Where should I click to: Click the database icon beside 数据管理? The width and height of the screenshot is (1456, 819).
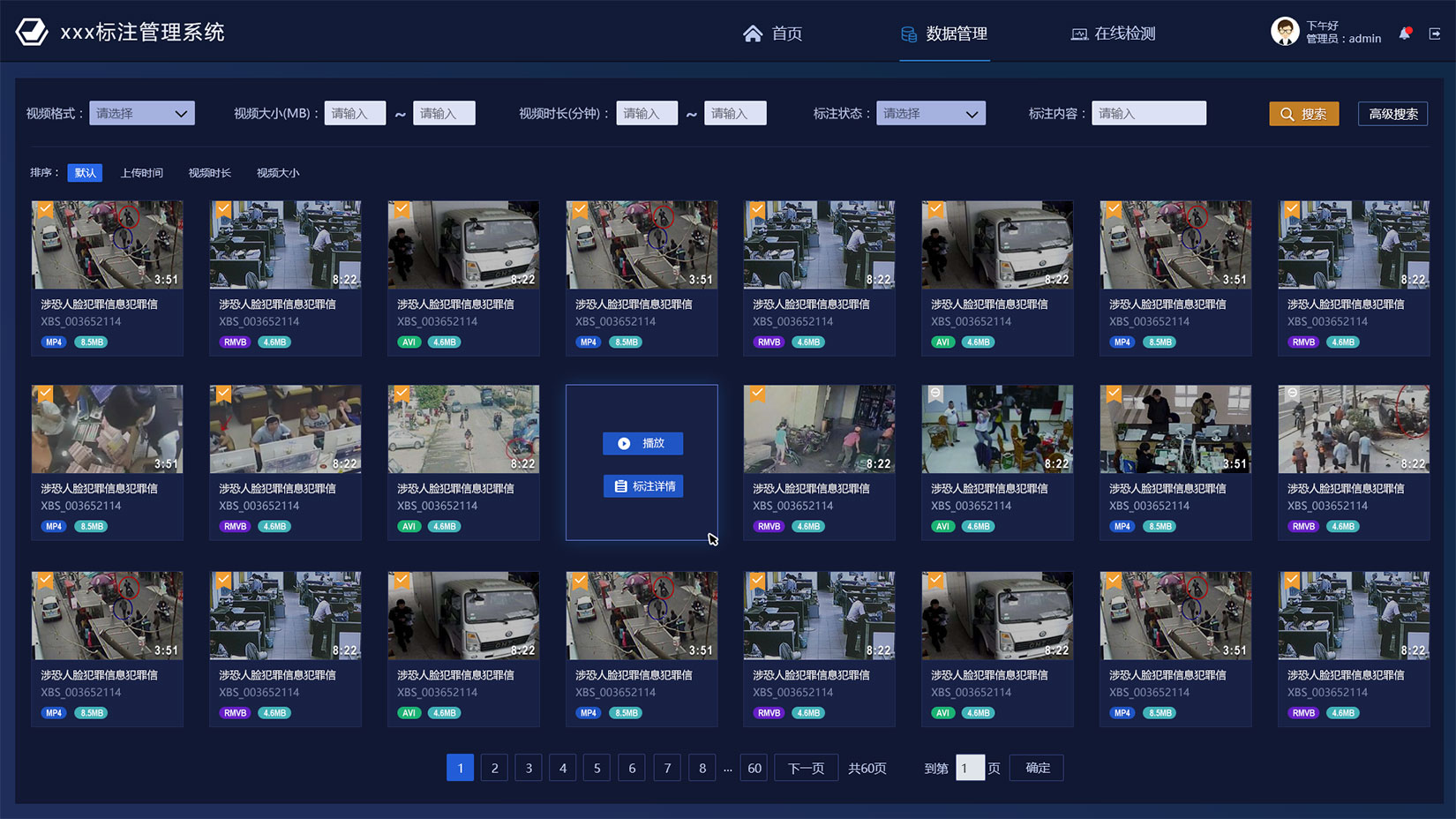click(909, 34)
